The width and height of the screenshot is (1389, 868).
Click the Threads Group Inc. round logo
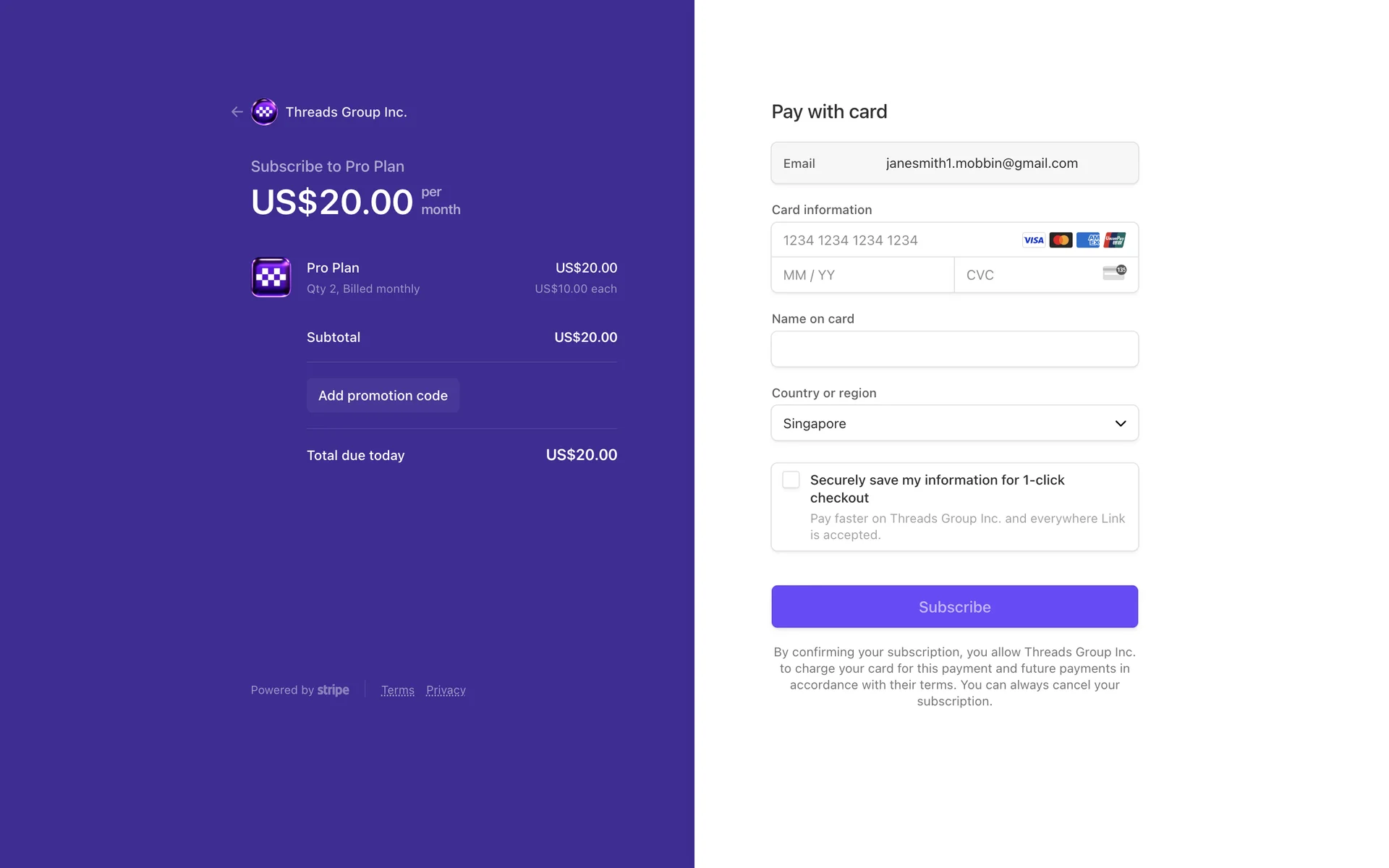click(x=264, y=111)
